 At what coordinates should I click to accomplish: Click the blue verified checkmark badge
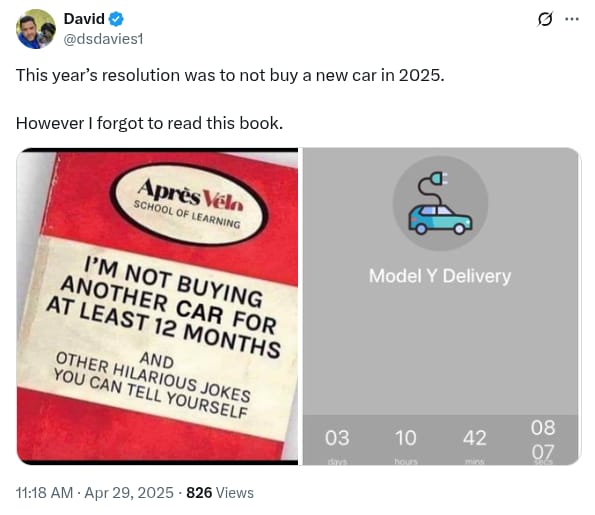tap(116, 19)
